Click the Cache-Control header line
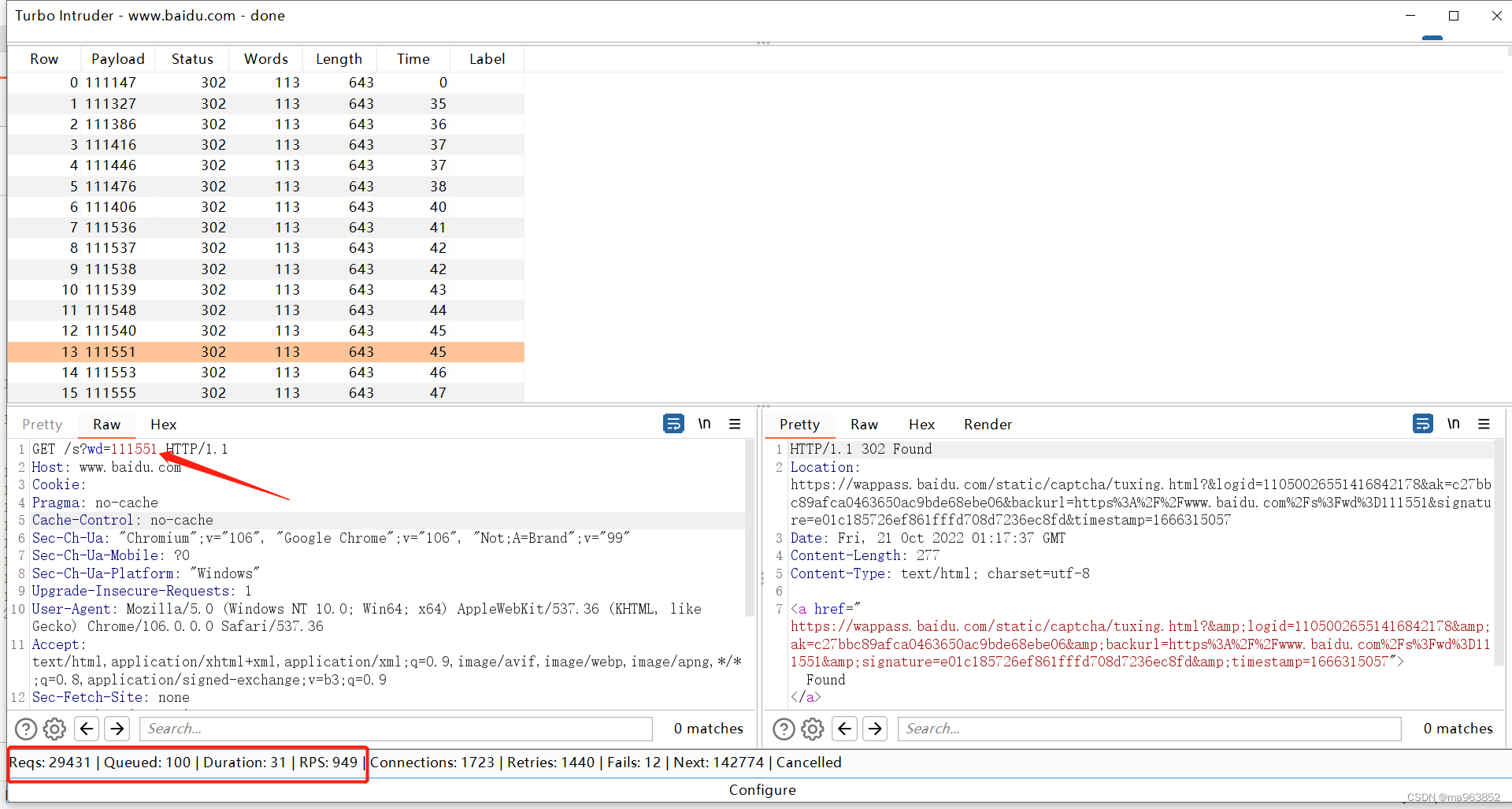This screenshot has width=1512, height=809. tap(122, 520)
